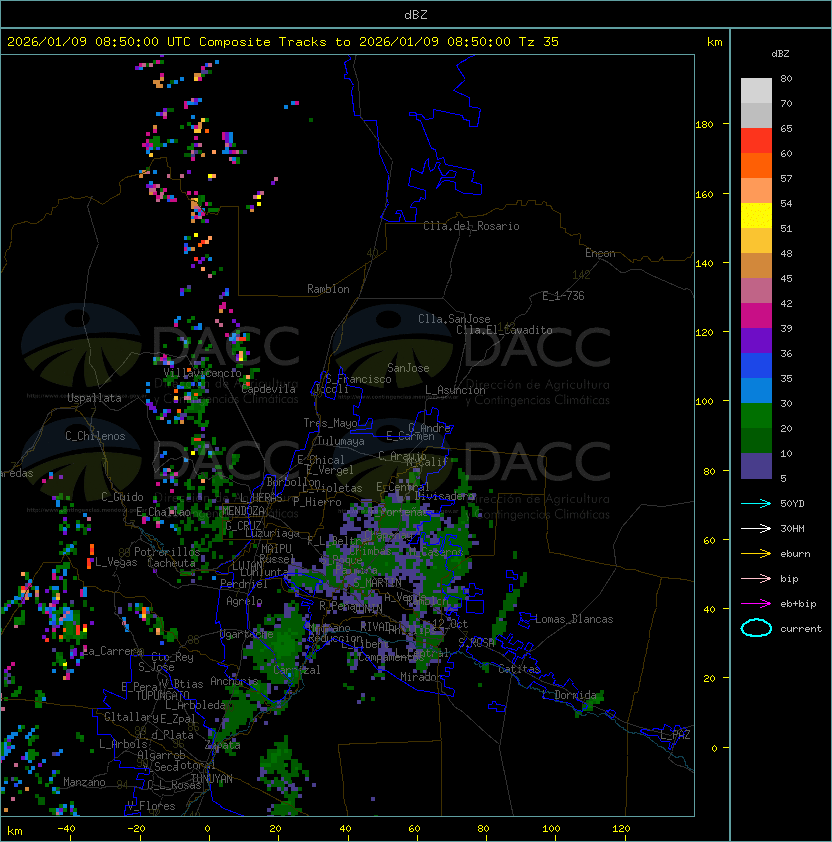Choose the magenta 39–42 dBZ swatch

point(756,316)
